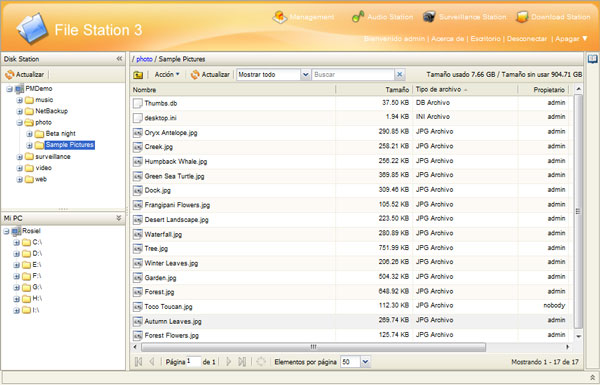Follow the photo breadcrumb link

(x=144, y=59)
